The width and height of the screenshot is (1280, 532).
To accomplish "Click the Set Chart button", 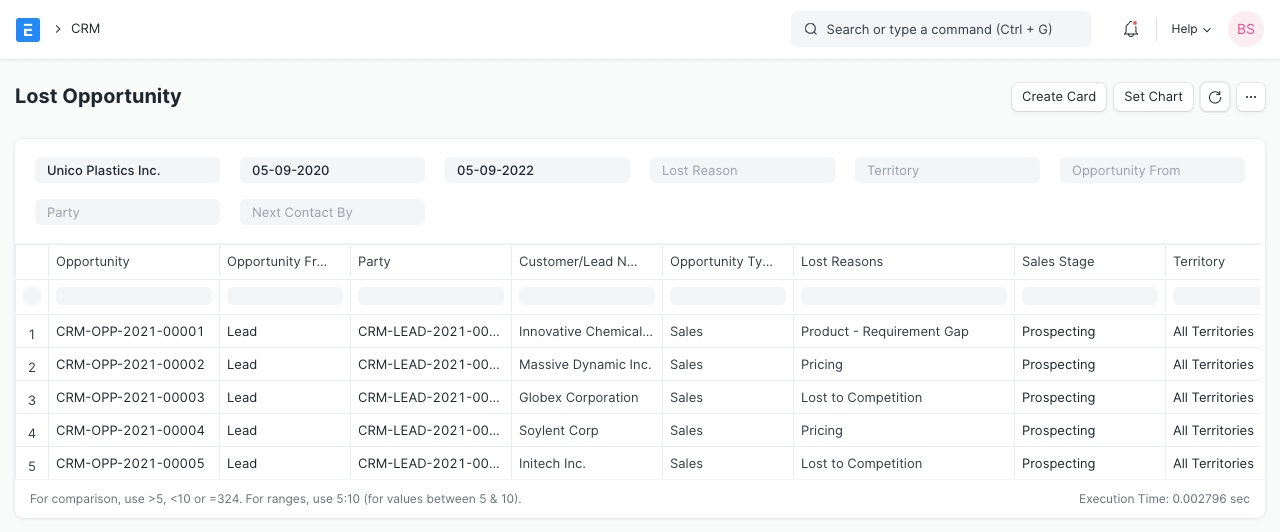I will (x=1153, y=97).
